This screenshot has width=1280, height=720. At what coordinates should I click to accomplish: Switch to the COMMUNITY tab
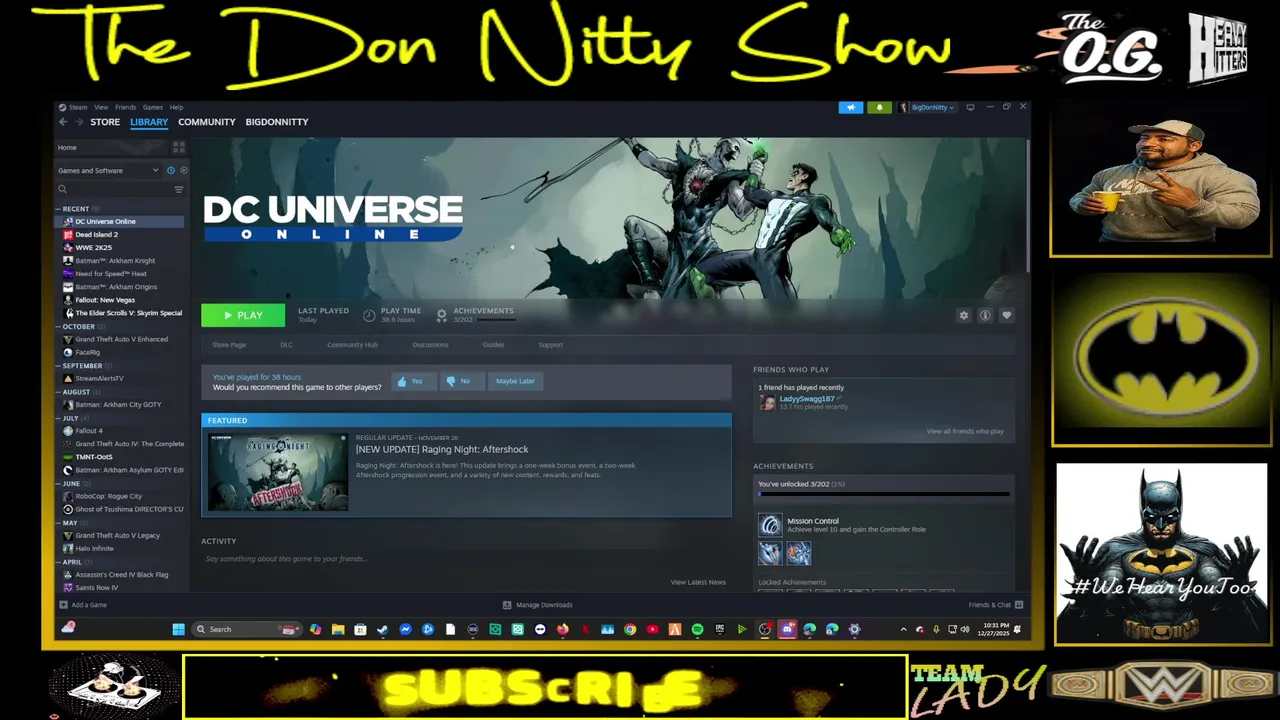[x=207, y=122]
